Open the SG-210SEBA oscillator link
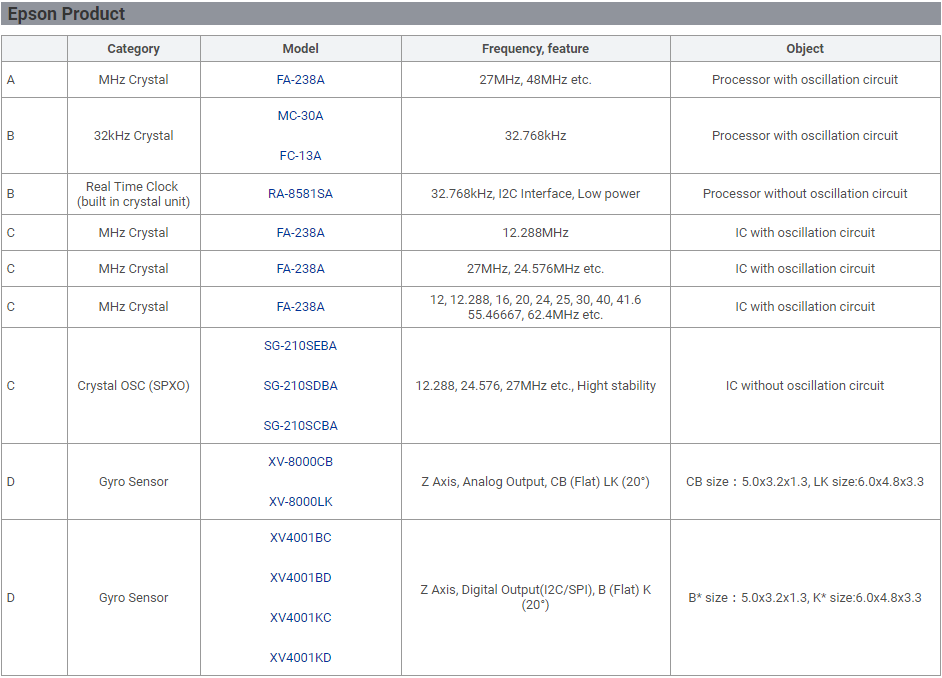 click(x=300, y=345)
